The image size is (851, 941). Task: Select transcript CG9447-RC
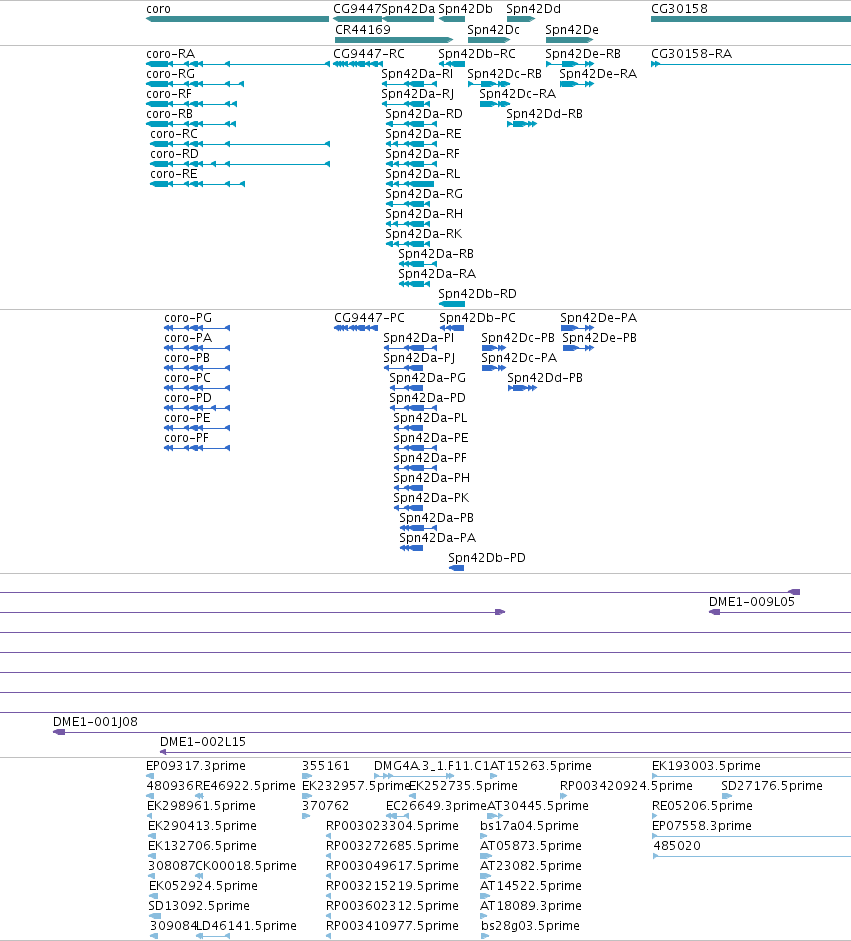coord(358,64)
